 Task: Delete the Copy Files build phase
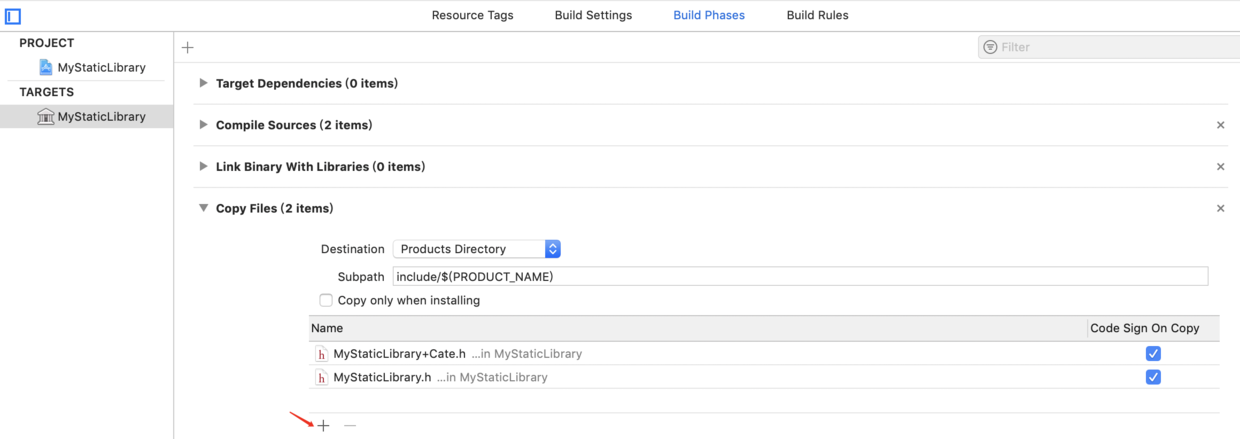[x=1220, y=208]
